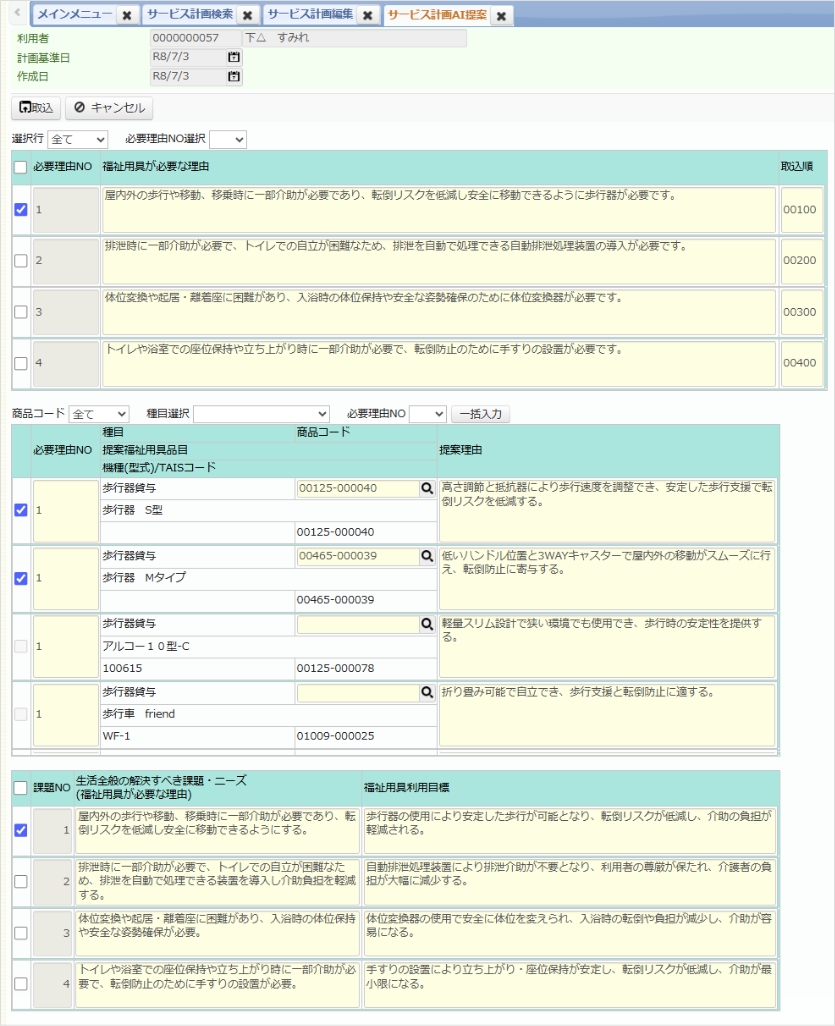This screenshot has height=1026, width=835.
Task: Open calendar picker for 作成日
Action: pos(234,77)
